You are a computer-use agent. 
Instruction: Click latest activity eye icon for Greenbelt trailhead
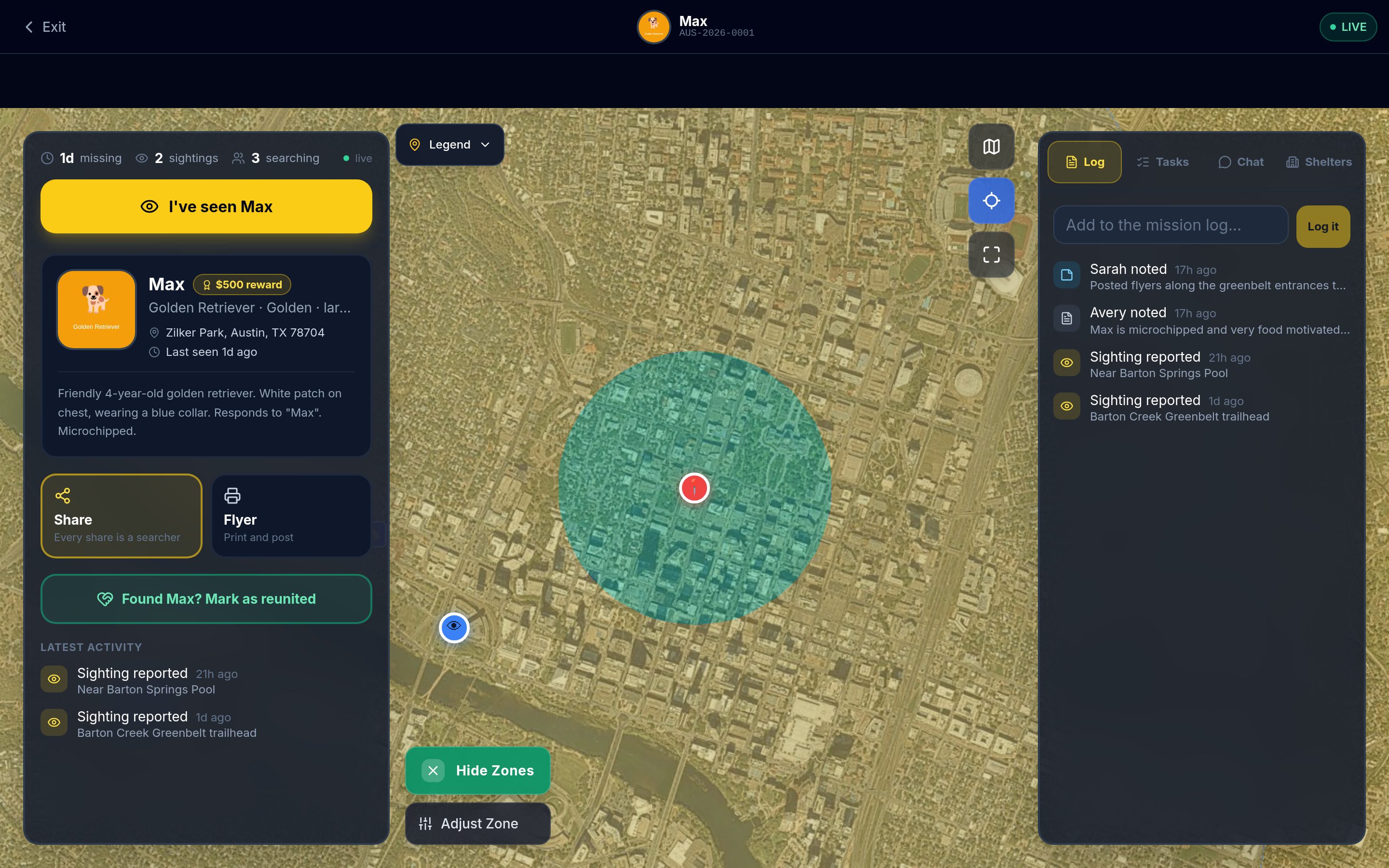54,722
